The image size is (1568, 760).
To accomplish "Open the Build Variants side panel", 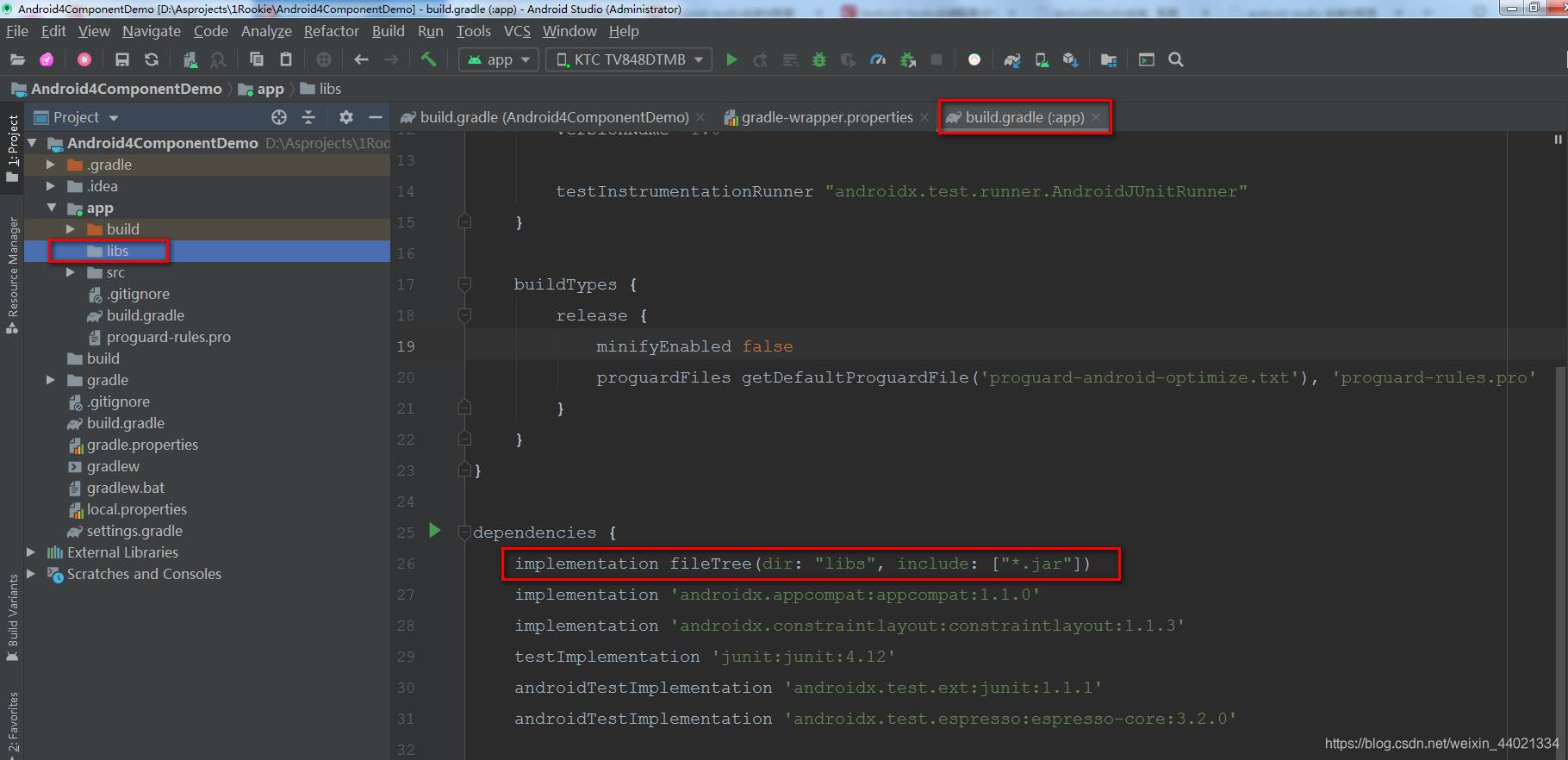I will [x=12, y=618].
